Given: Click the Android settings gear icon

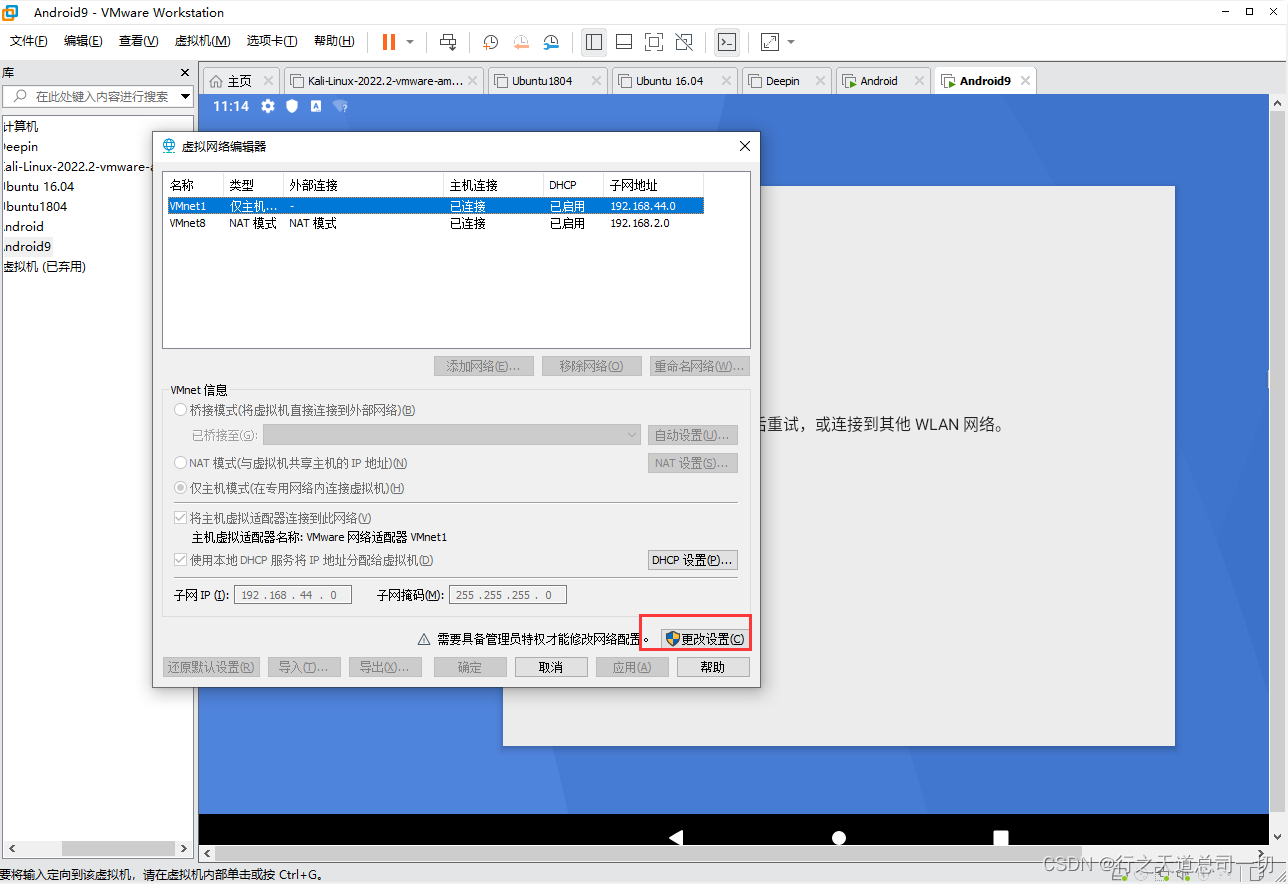Looking at the screenshot, I should 268,106.
